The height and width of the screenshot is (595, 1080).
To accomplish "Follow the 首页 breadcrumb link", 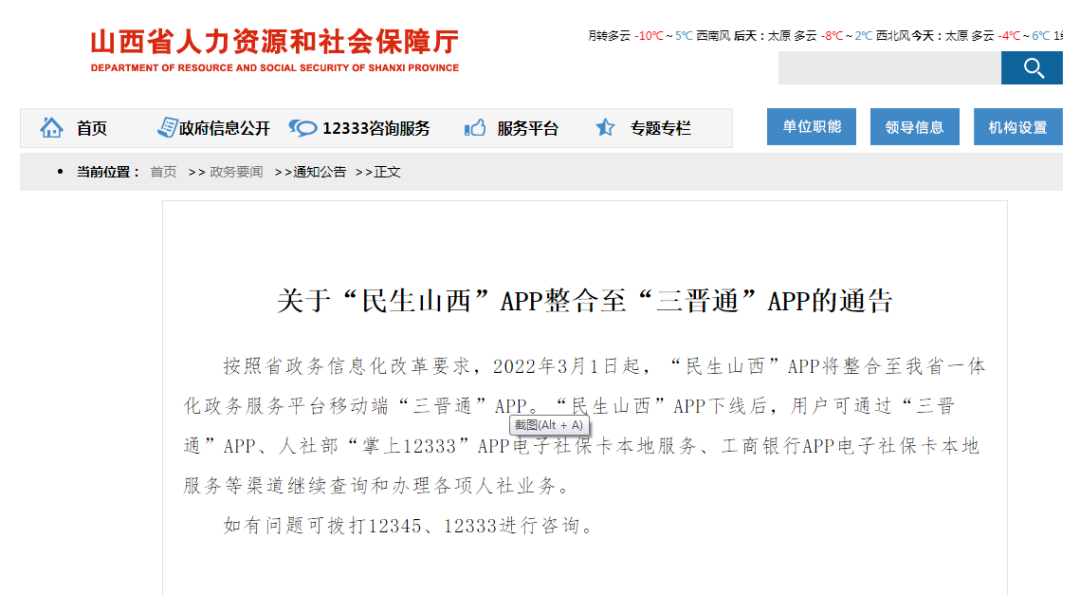I will click(163, 172).
